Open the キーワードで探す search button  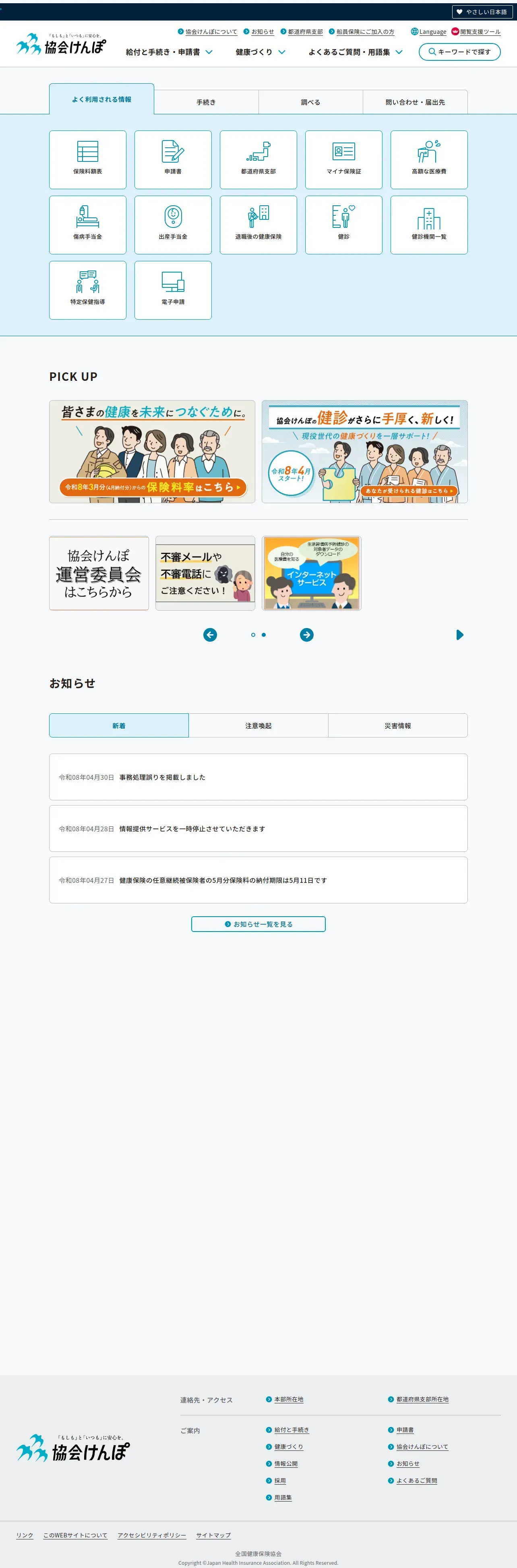coord(460,52)
